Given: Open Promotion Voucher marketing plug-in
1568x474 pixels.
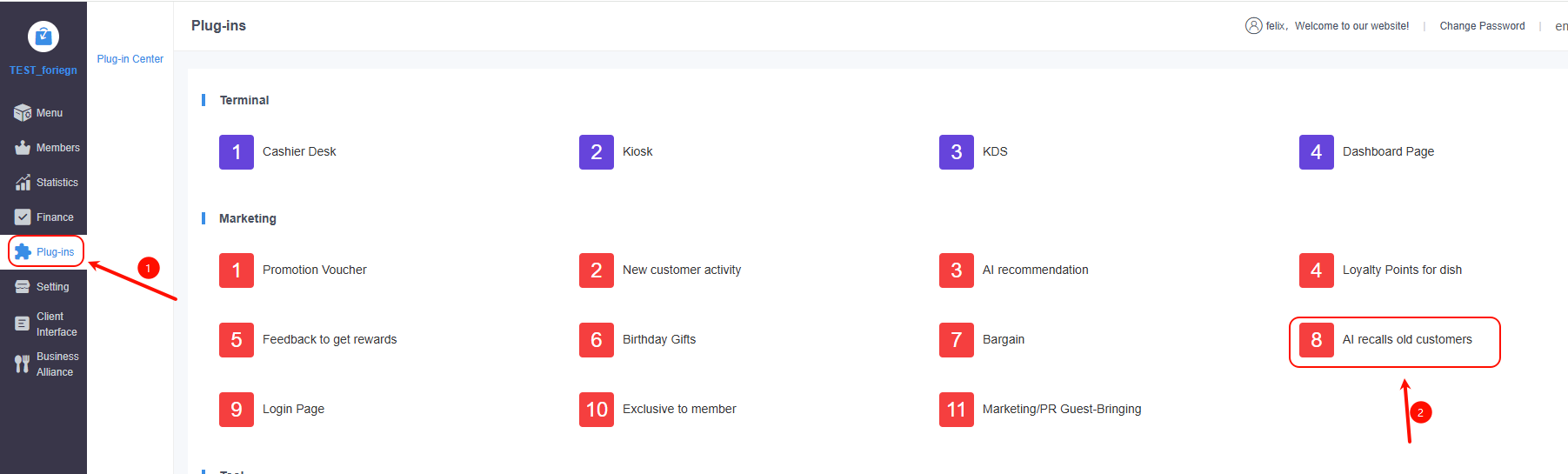Looking at the screenshot, I should [x=314, y=270].
